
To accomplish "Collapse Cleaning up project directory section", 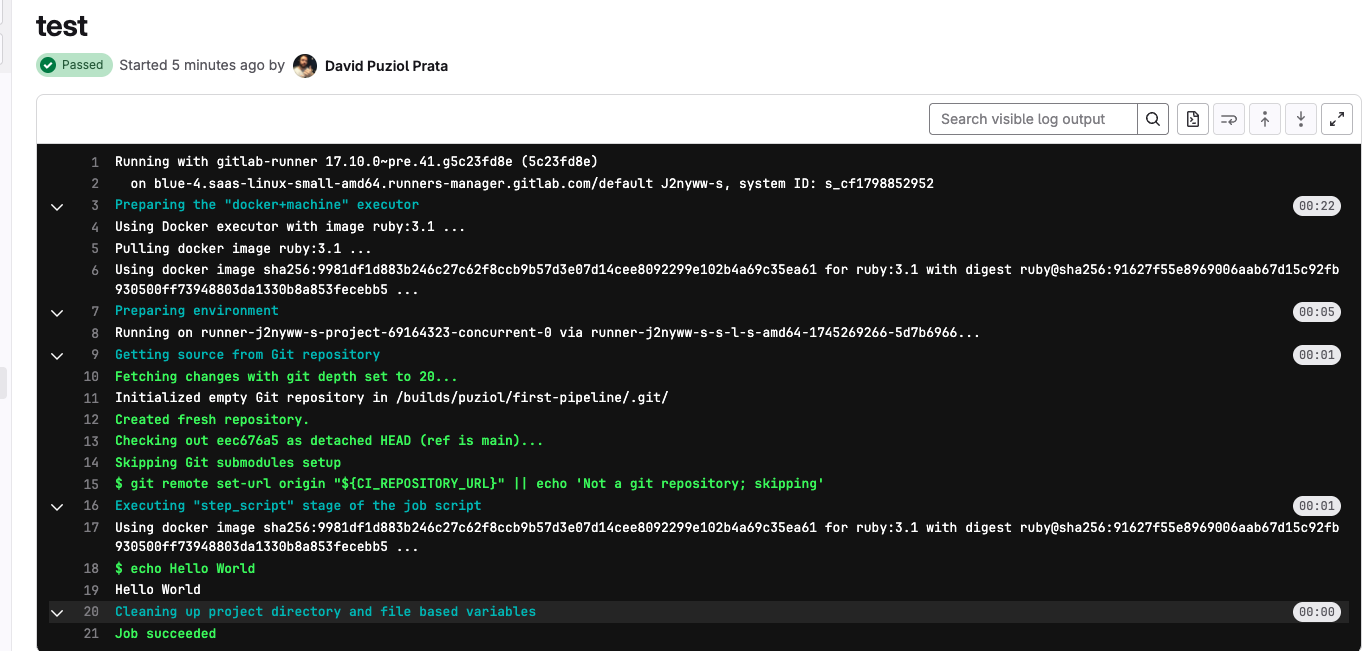I will pos(57,612).
